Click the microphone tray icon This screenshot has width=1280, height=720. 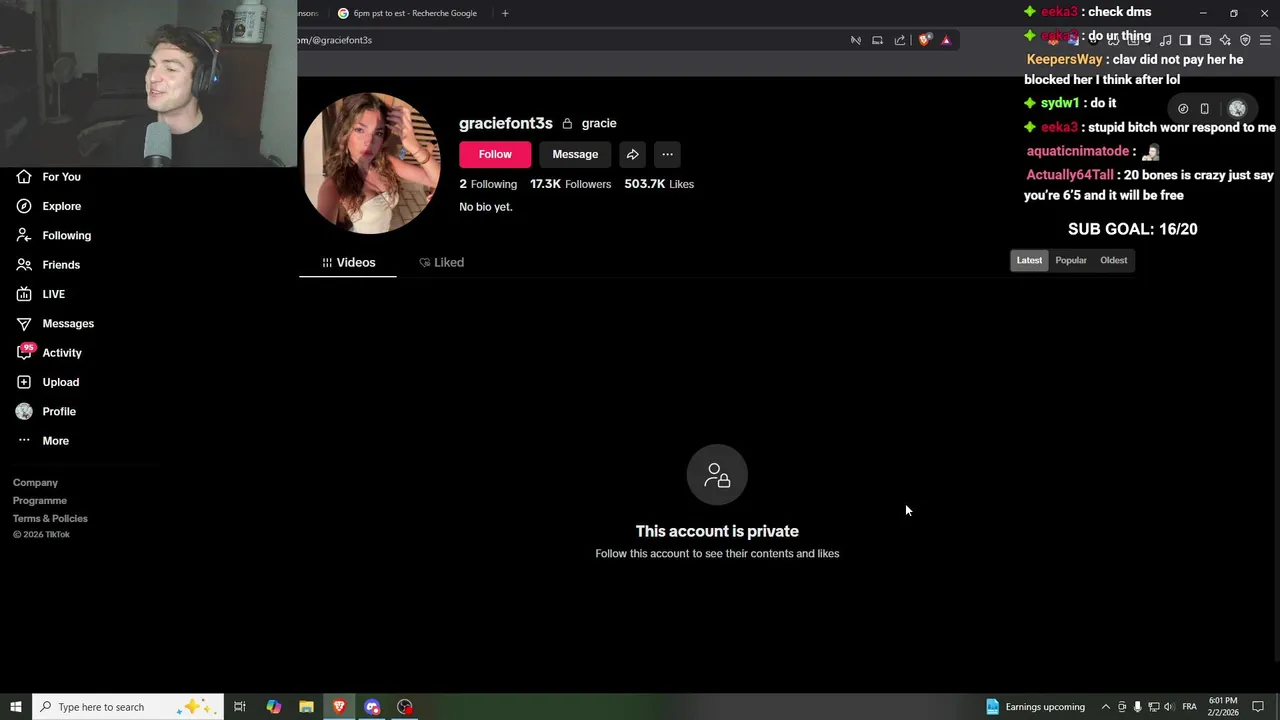[1137, 707]
